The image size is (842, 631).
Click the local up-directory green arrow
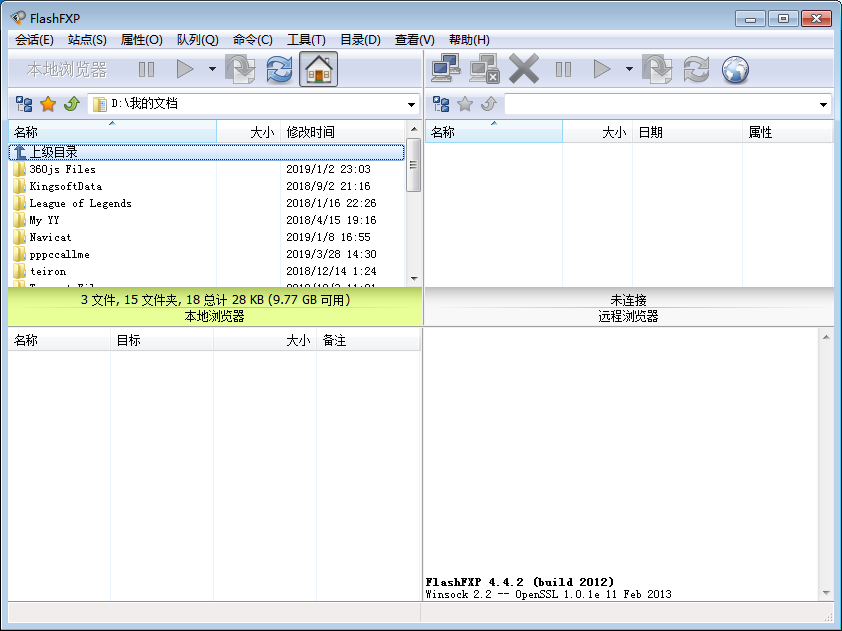71,104
